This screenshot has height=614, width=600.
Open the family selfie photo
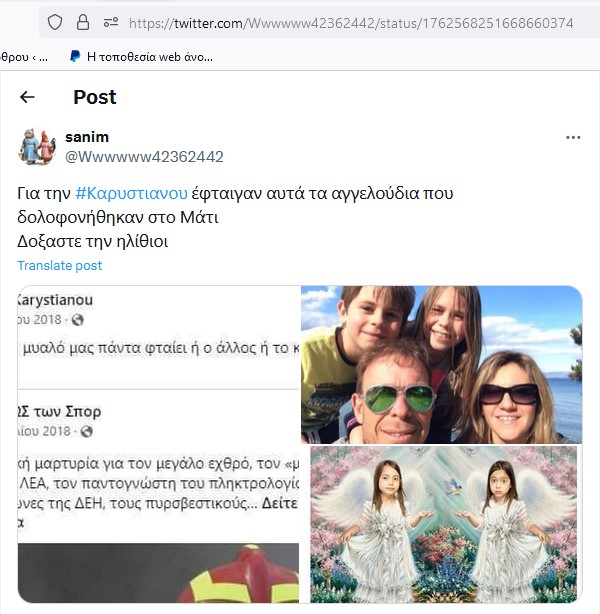point(441,365)
